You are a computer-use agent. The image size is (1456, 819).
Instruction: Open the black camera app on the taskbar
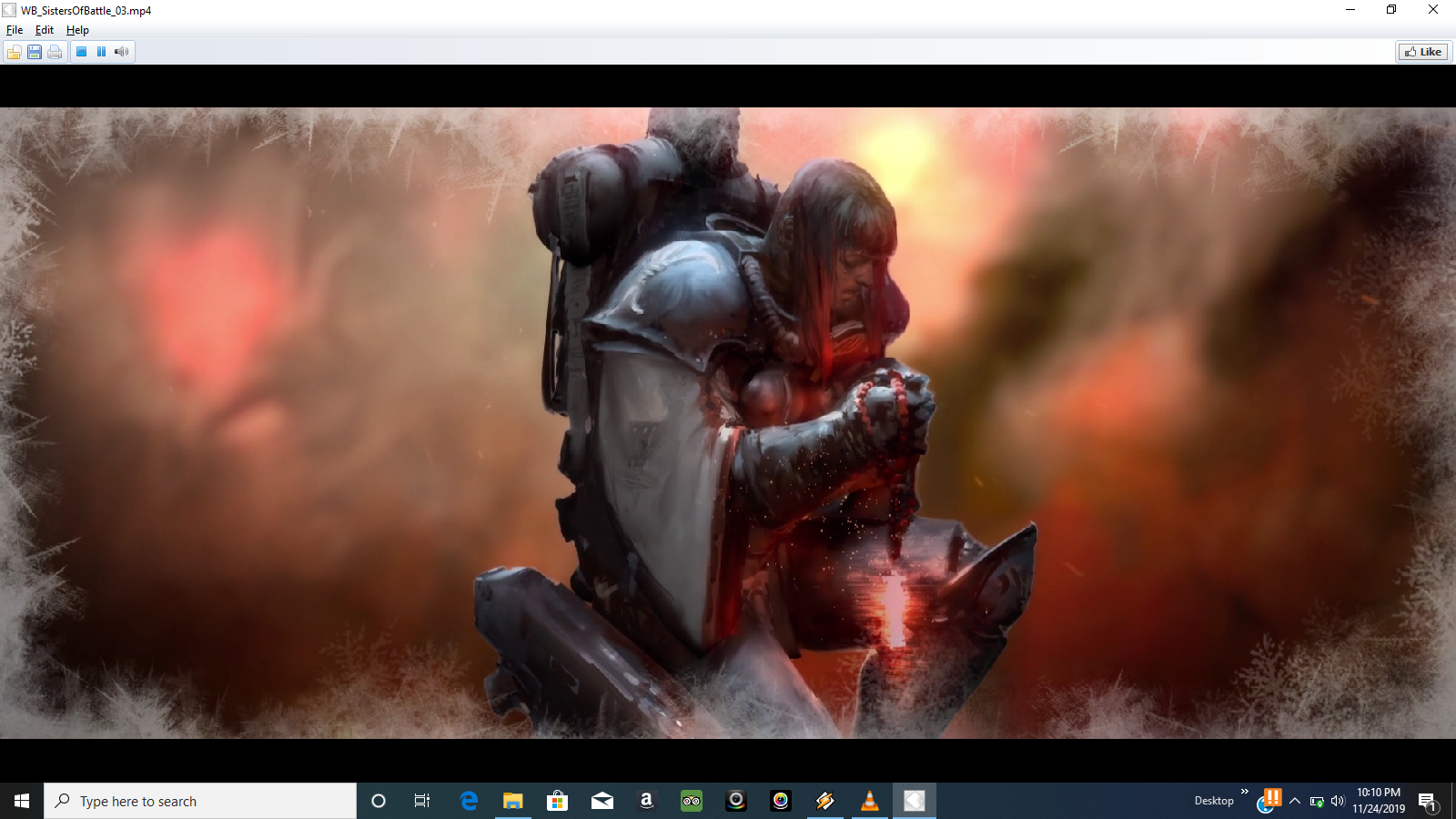click(736, 801)
